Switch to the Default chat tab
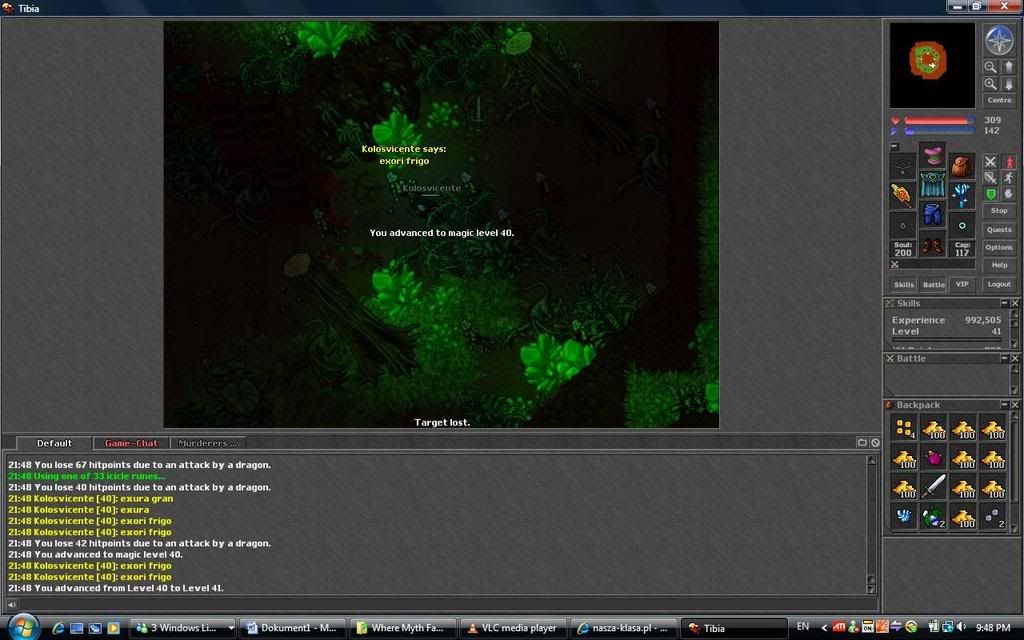The height and width of the screenshot is (640, 1024). (x=54, y=443)
